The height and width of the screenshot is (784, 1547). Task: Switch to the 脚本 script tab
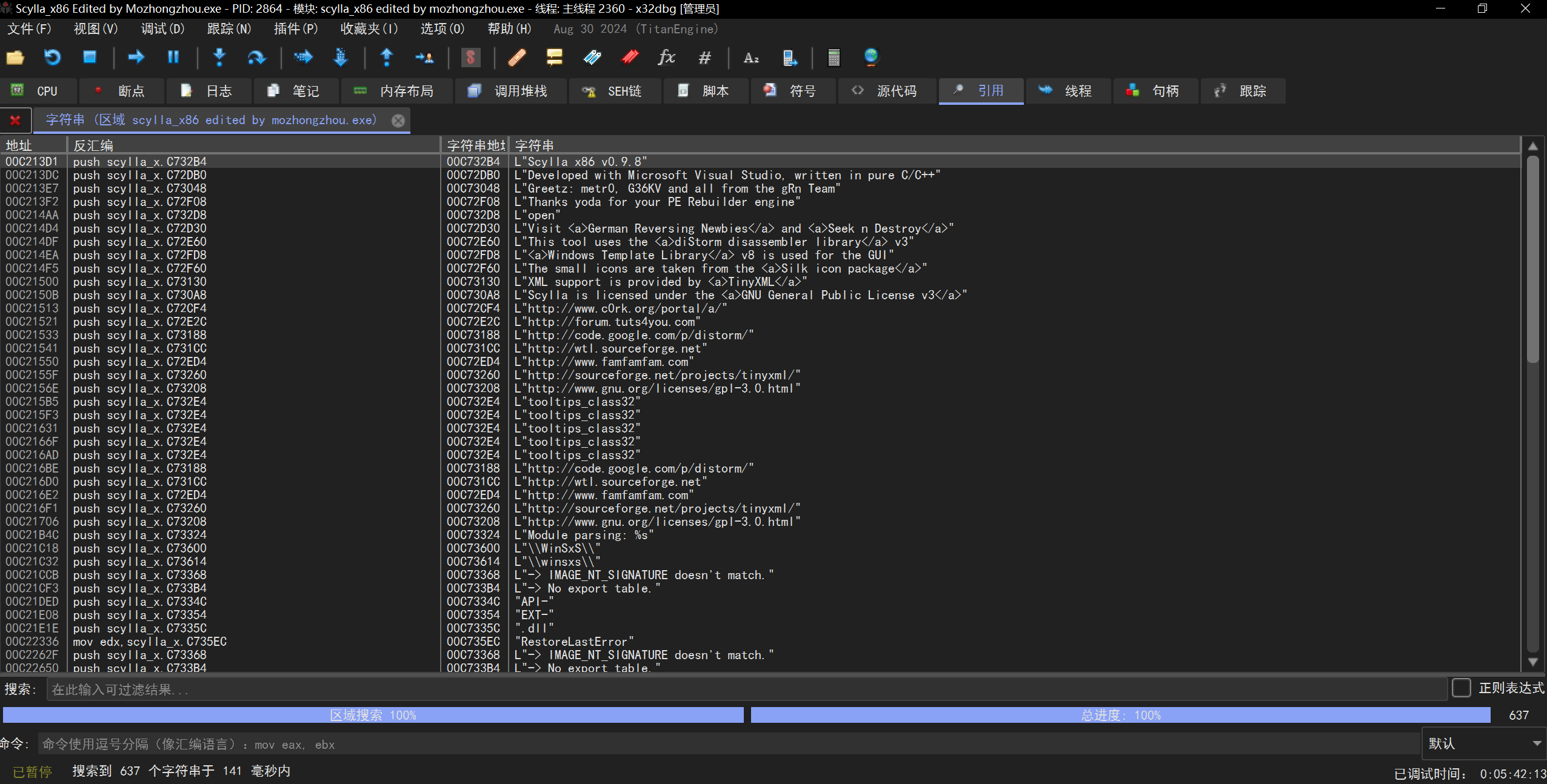pos(706,91)
